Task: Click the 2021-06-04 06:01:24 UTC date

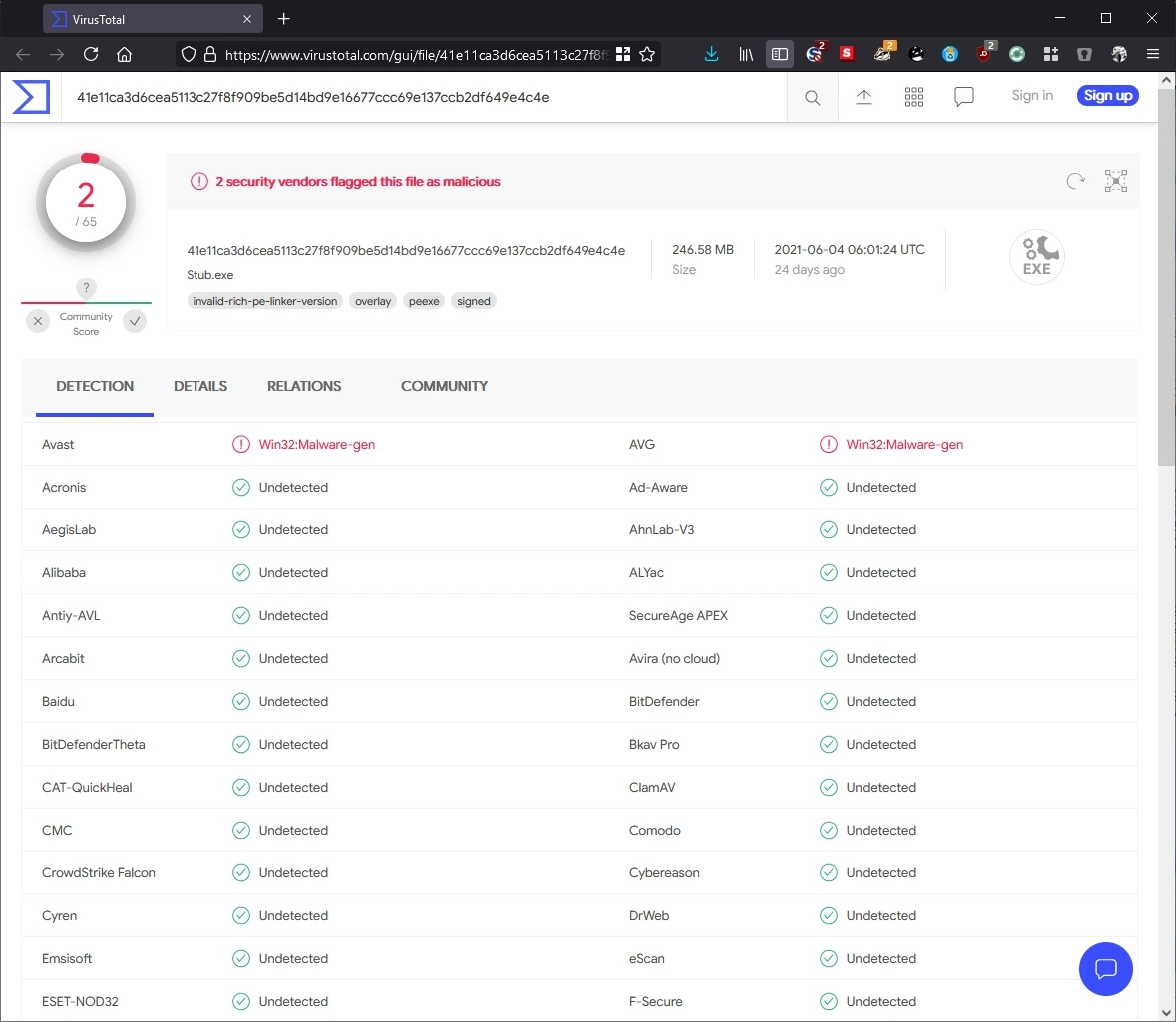Action: click(849, 249)
